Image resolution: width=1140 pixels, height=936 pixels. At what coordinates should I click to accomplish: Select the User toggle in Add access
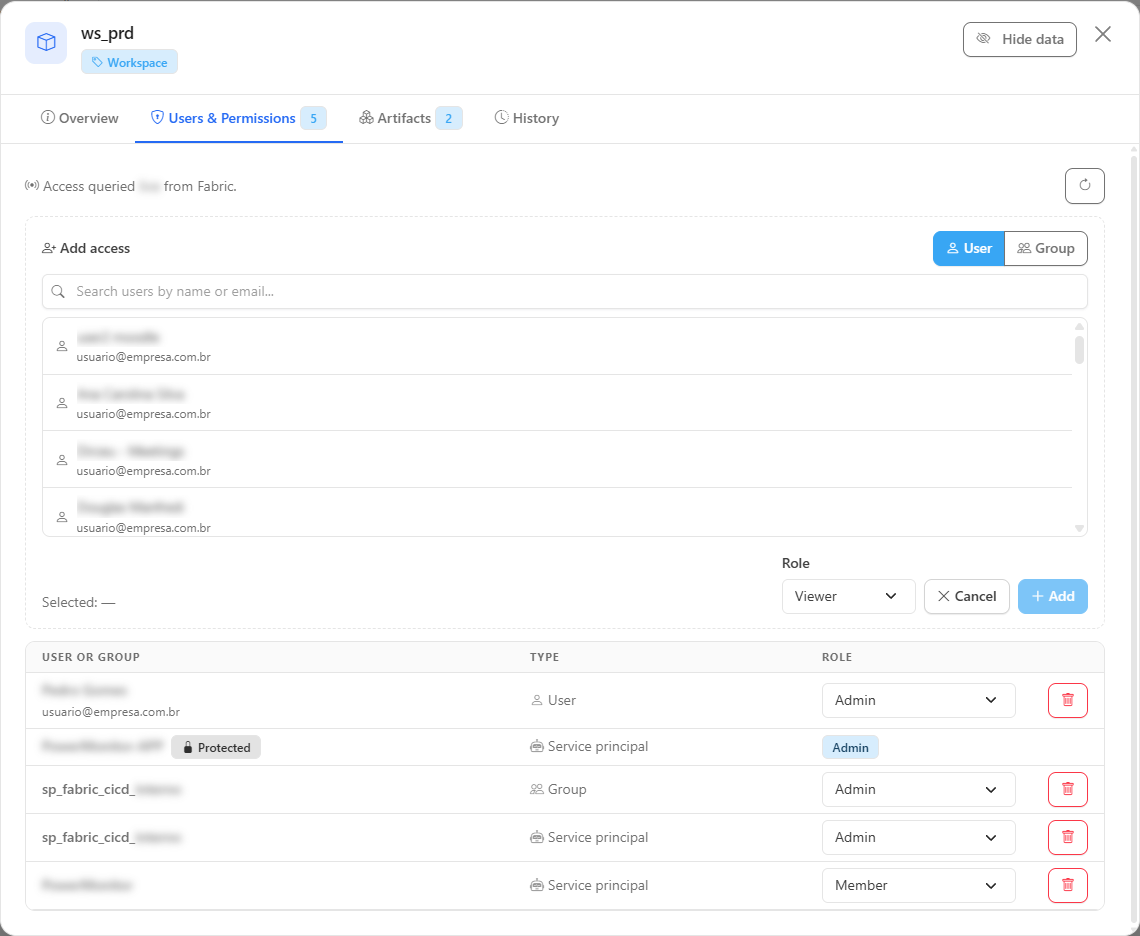[968, 249]
